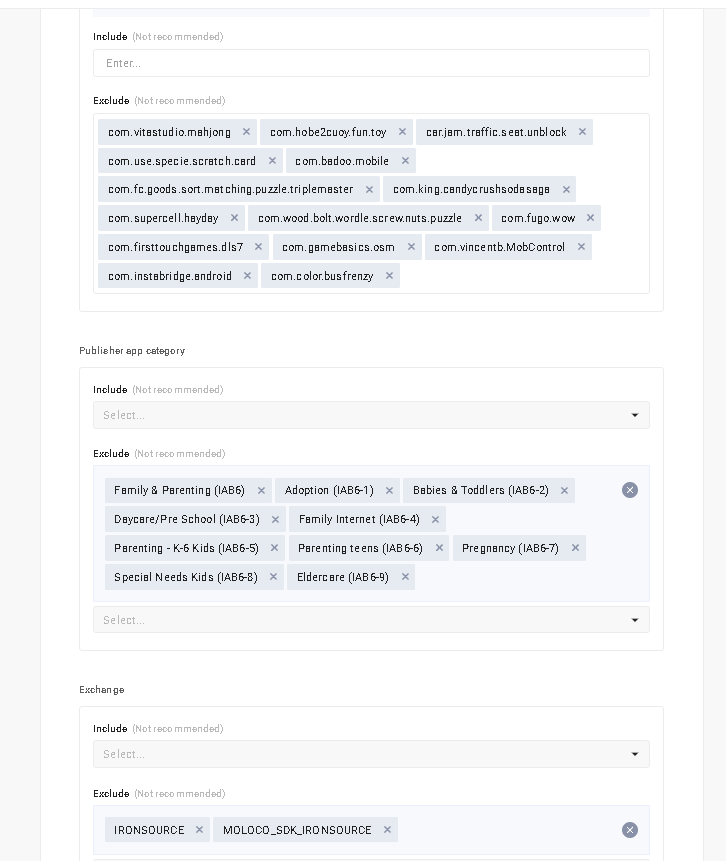
Task: Open Publisher app category Include dropdown
Action: click(371, 415)
